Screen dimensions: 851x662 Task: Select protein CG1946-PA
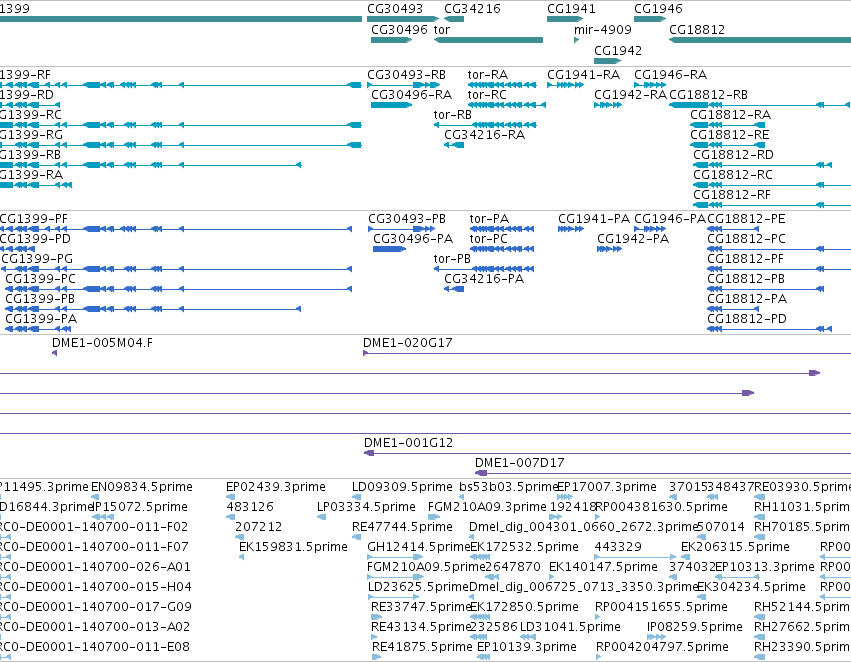point(670,219)
